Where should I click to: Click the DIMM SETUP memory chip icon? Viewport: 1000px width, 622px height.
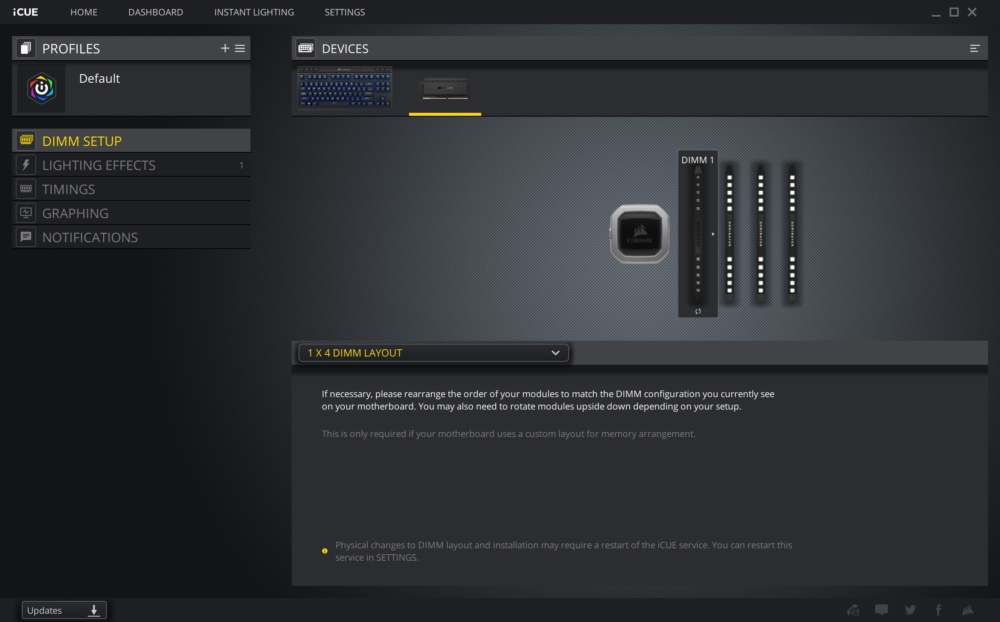click(x=26, y=140)
